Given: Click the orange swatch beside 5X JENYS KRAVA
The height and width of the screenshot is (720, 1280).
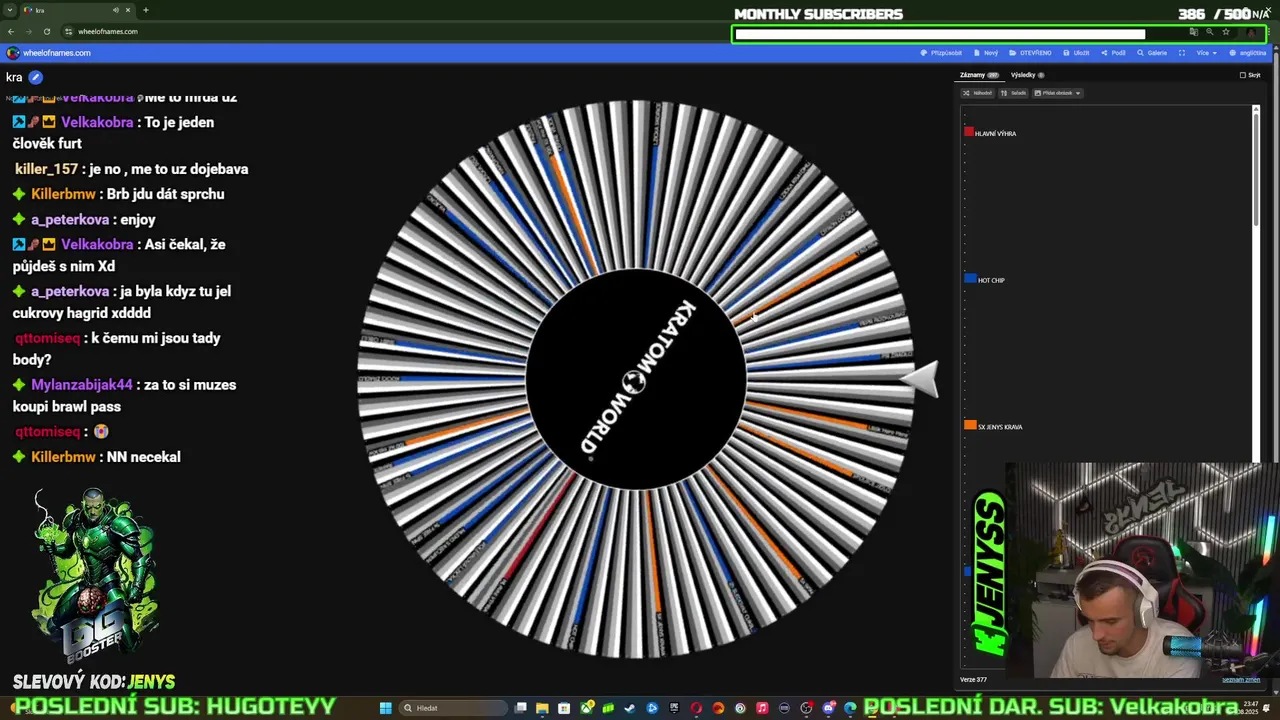Looking at the screenshot, I should tap(970, 425).
